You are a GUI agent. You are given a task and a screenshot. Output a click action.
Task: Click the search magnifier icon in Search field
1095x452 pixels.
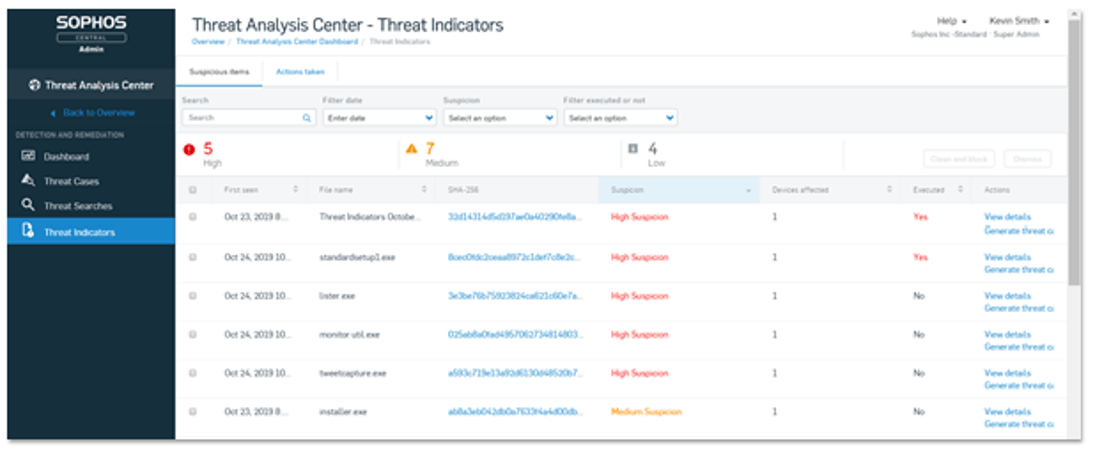[x=307, y=118]
